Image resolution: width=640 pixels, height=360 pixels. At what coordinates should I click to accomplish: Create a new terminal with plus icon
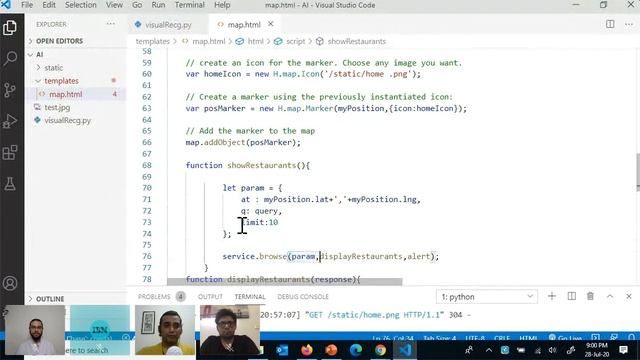point(551,296)
